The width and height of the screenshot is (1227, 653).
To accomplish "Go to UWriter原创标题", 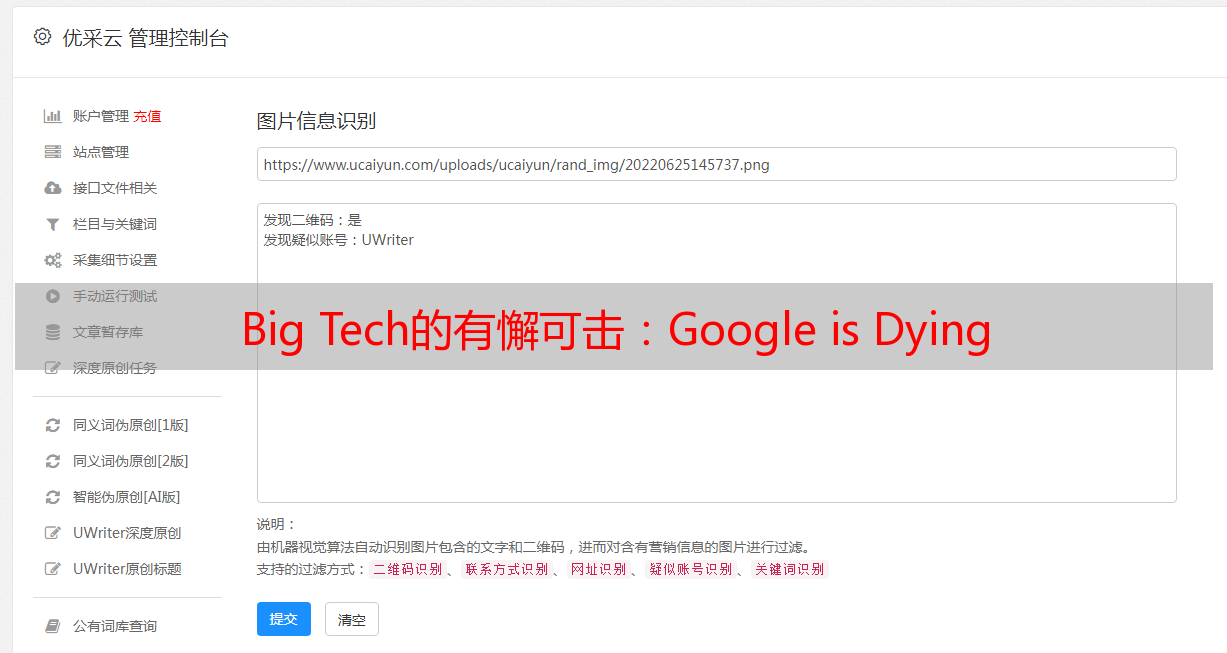I will pos(127,569).
